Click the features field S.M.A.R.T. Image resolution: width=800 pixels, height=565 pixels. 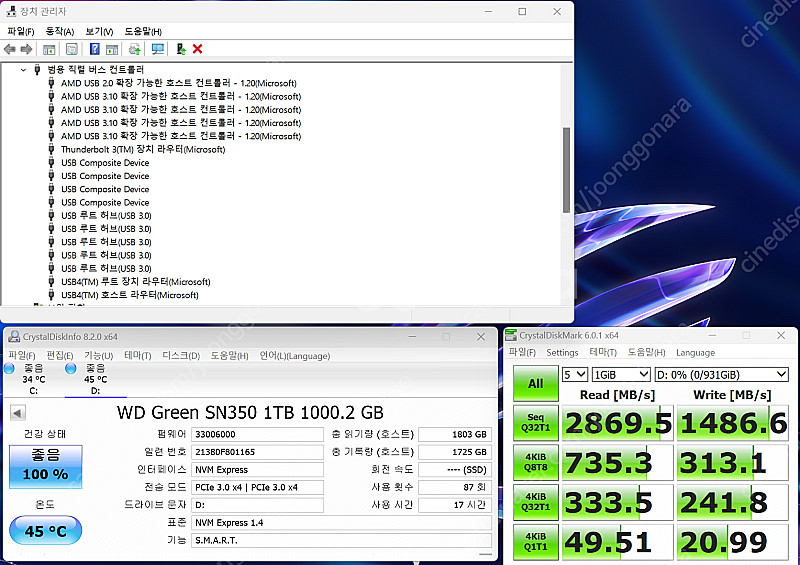(341, 540)
